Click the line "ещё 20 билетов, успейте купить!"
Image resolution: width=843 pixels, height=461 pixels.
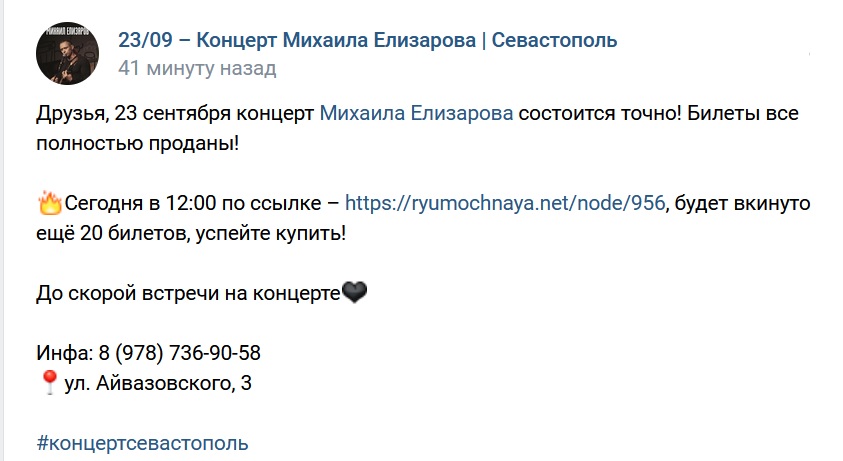coord(191,233)
